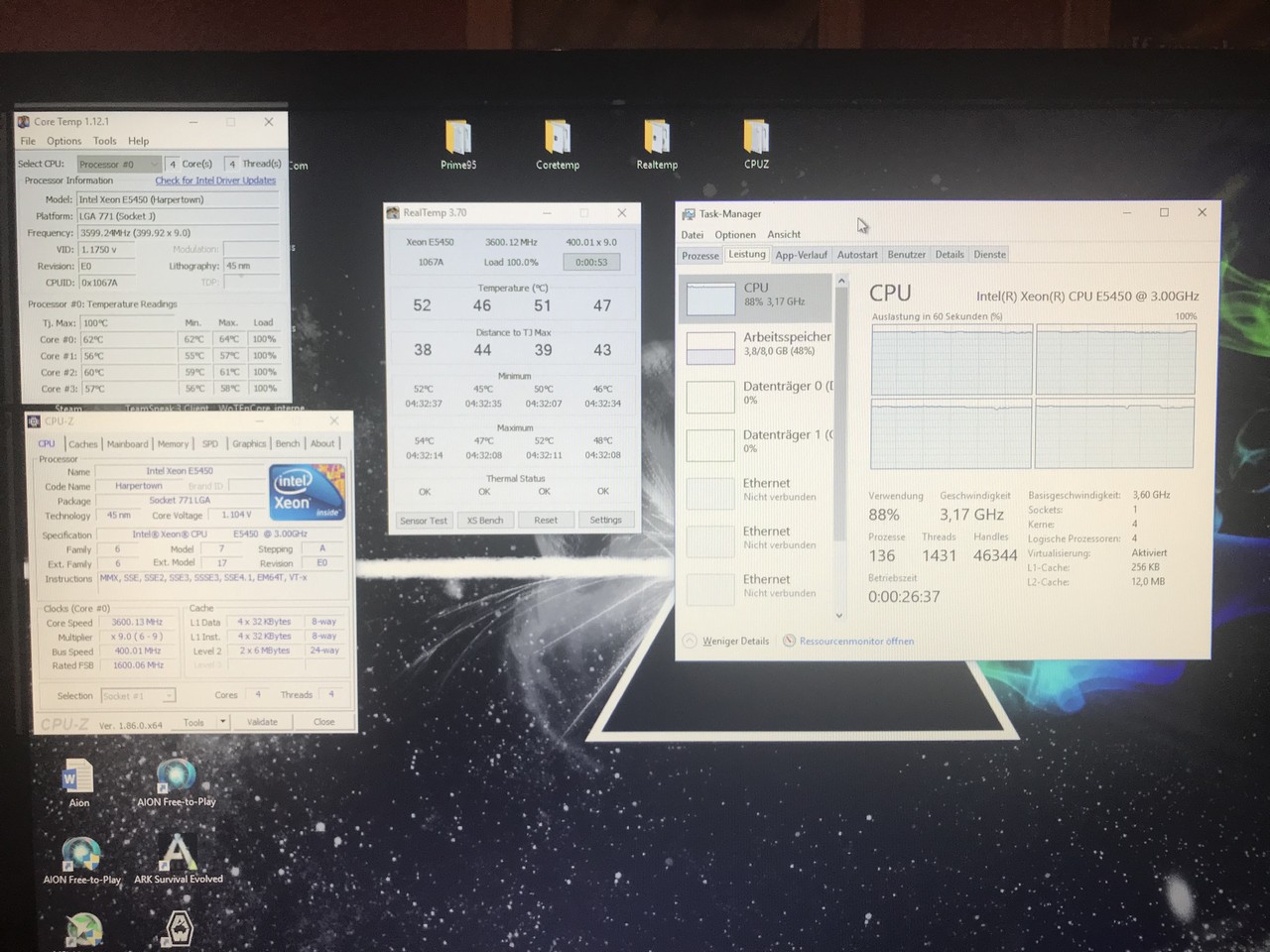Open Ressourcenmonitor öffnen link

(856, 641)
